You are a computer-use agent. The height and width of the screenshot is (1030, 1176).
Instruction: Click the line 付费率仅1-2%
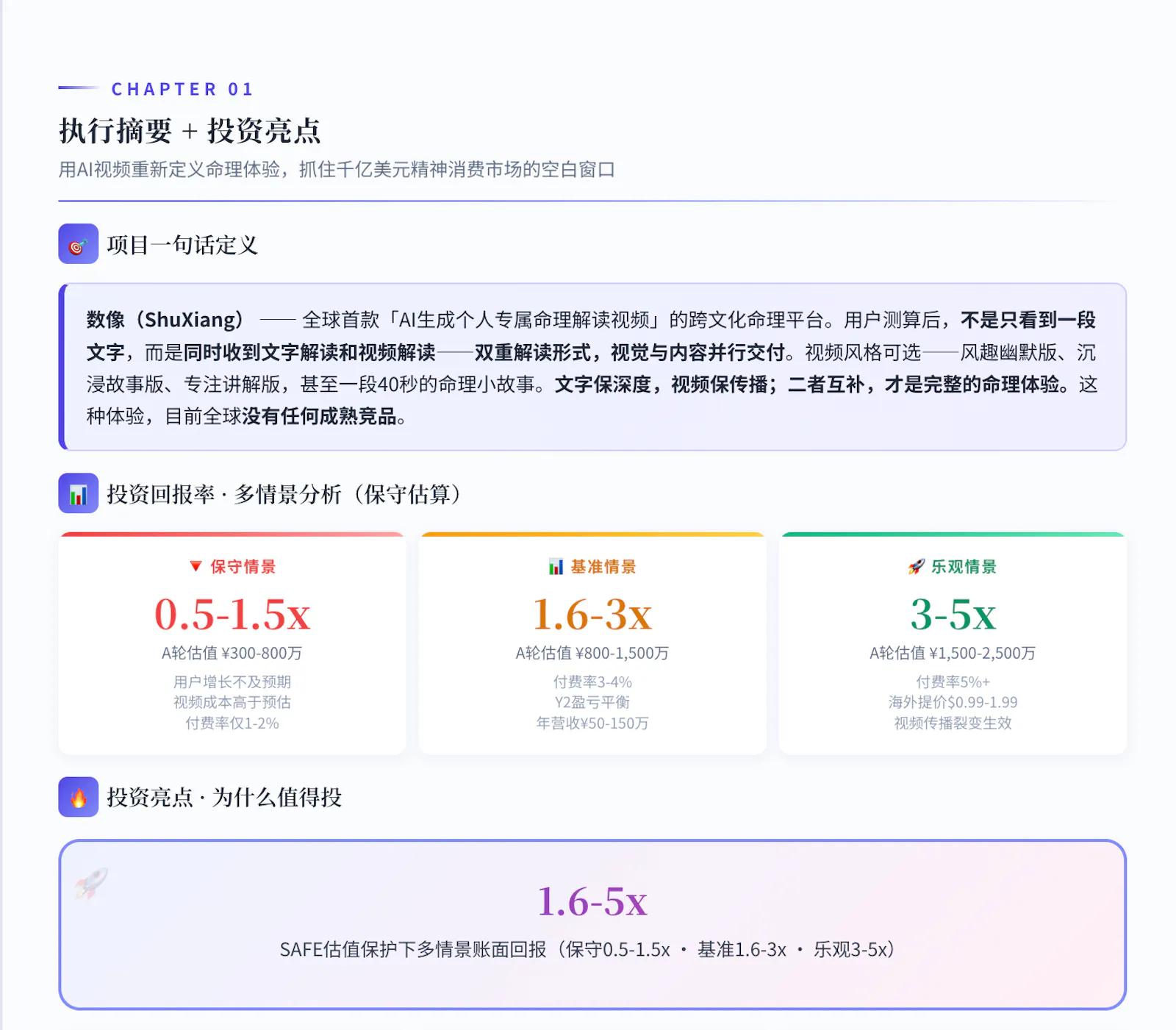[x=232, y=723]
